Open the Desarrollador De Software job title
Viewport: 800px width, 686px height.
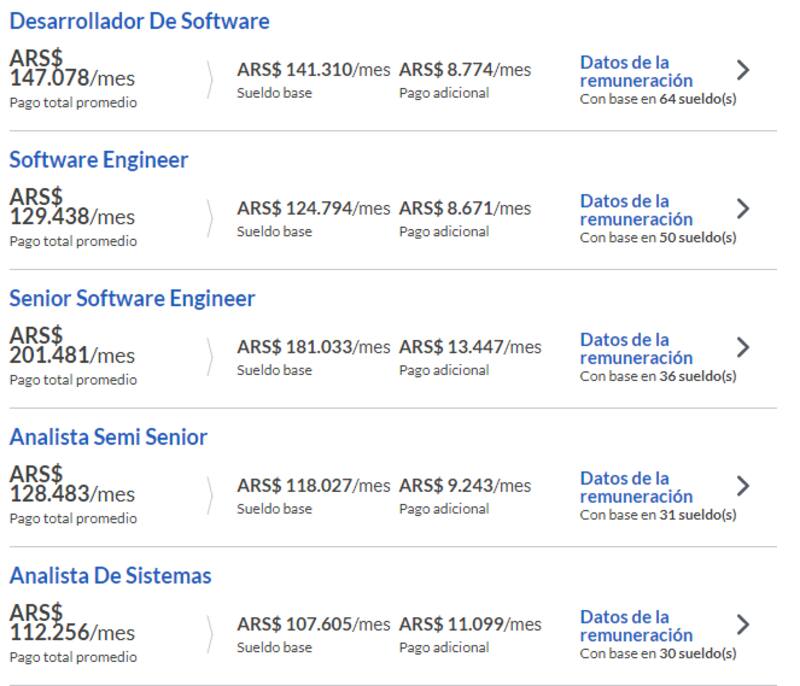pos(139,21)
